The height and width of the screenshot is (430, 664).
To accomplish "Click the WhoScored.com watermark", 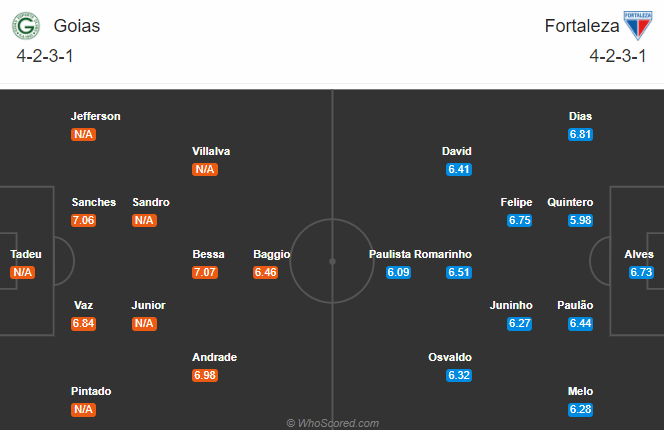I will (331, 423).
